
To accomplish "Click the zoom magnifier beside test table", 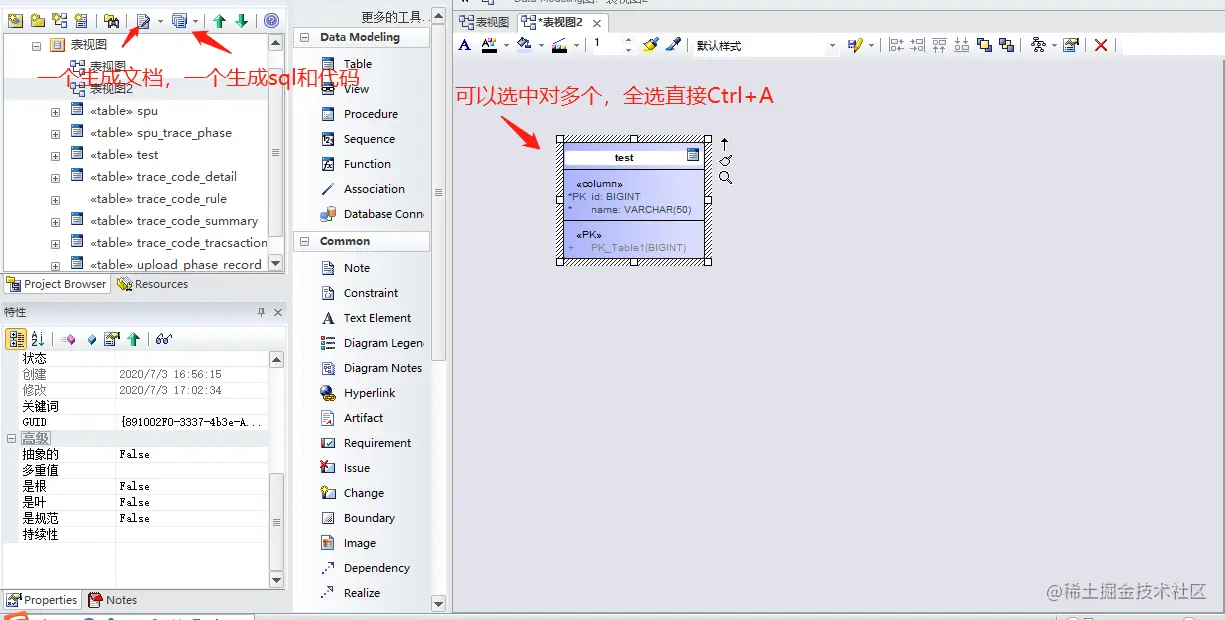I will coord(726,178).
